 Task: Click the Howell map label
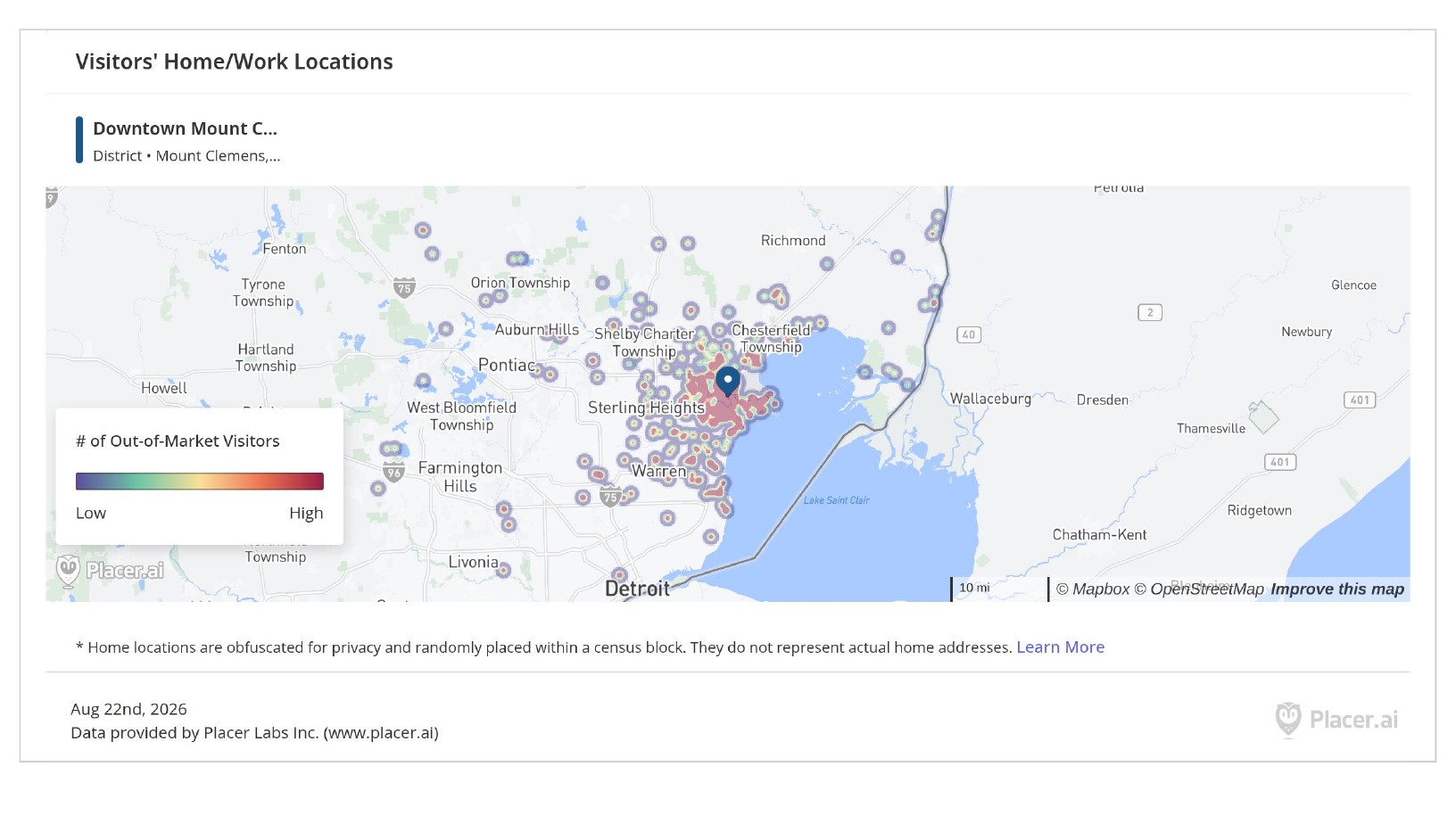point(164,388)
